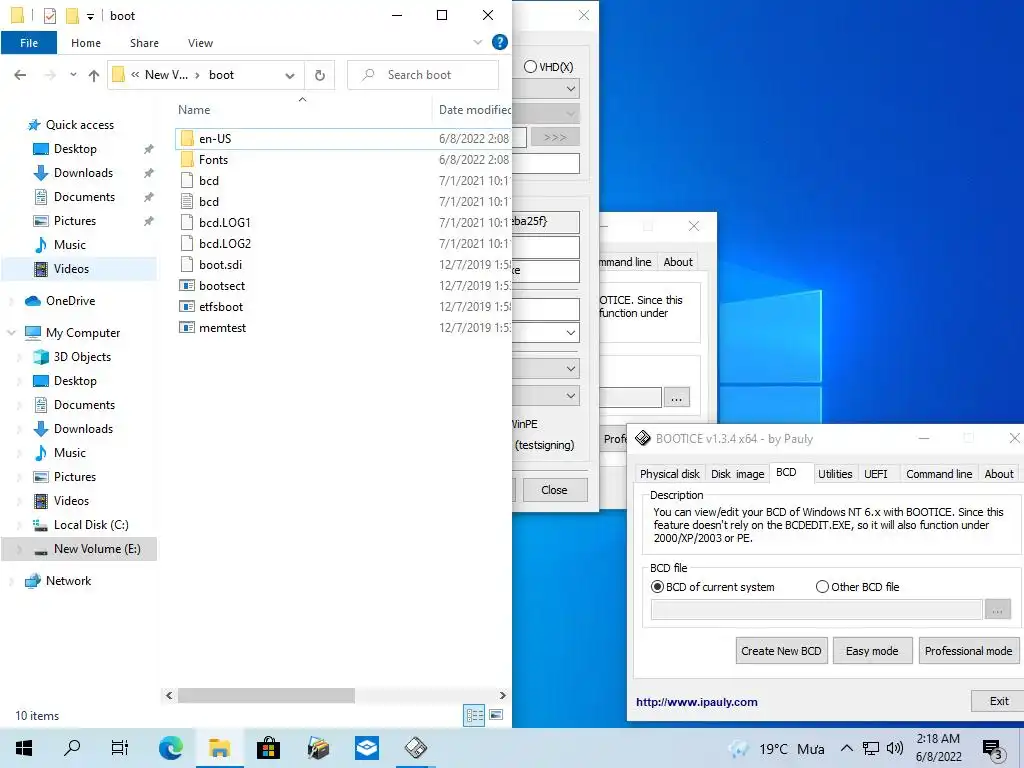Switch to the View ribbon tab

200,43
